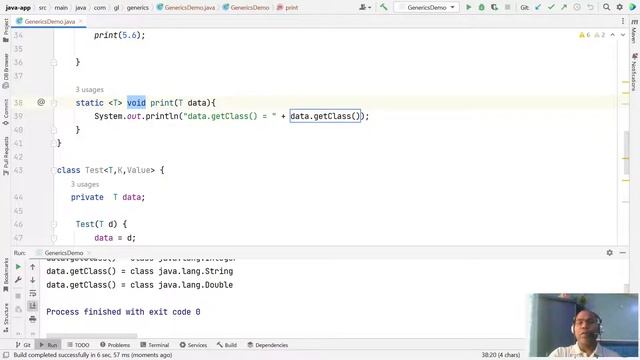The height and width of the screenshot is (360, 640).
Task: Open IDE settings gear in toolbar
Action: [x=620, y=7]
